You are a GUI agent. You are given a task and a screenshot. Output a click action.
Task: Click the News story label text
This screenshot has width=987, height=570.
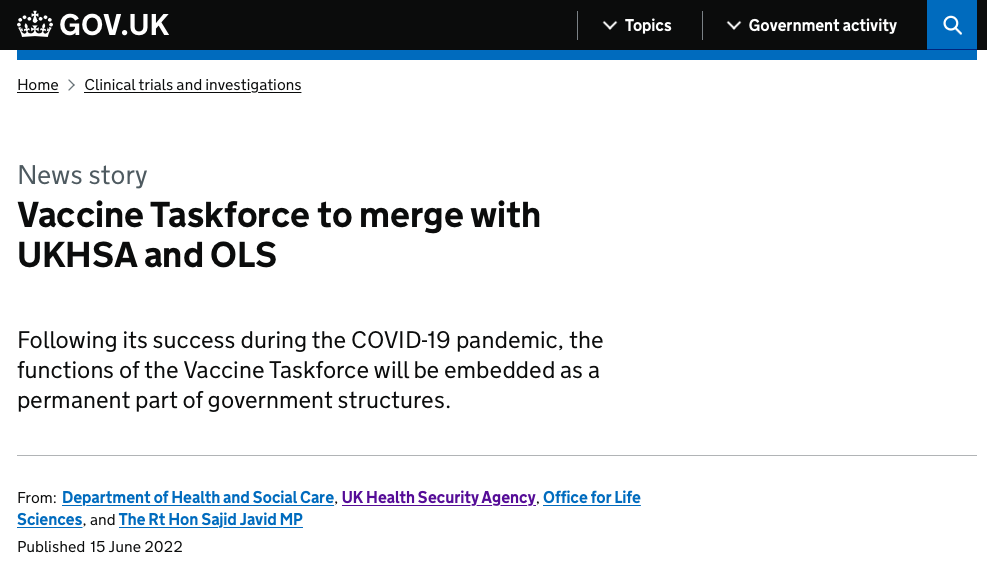[82, 175]
